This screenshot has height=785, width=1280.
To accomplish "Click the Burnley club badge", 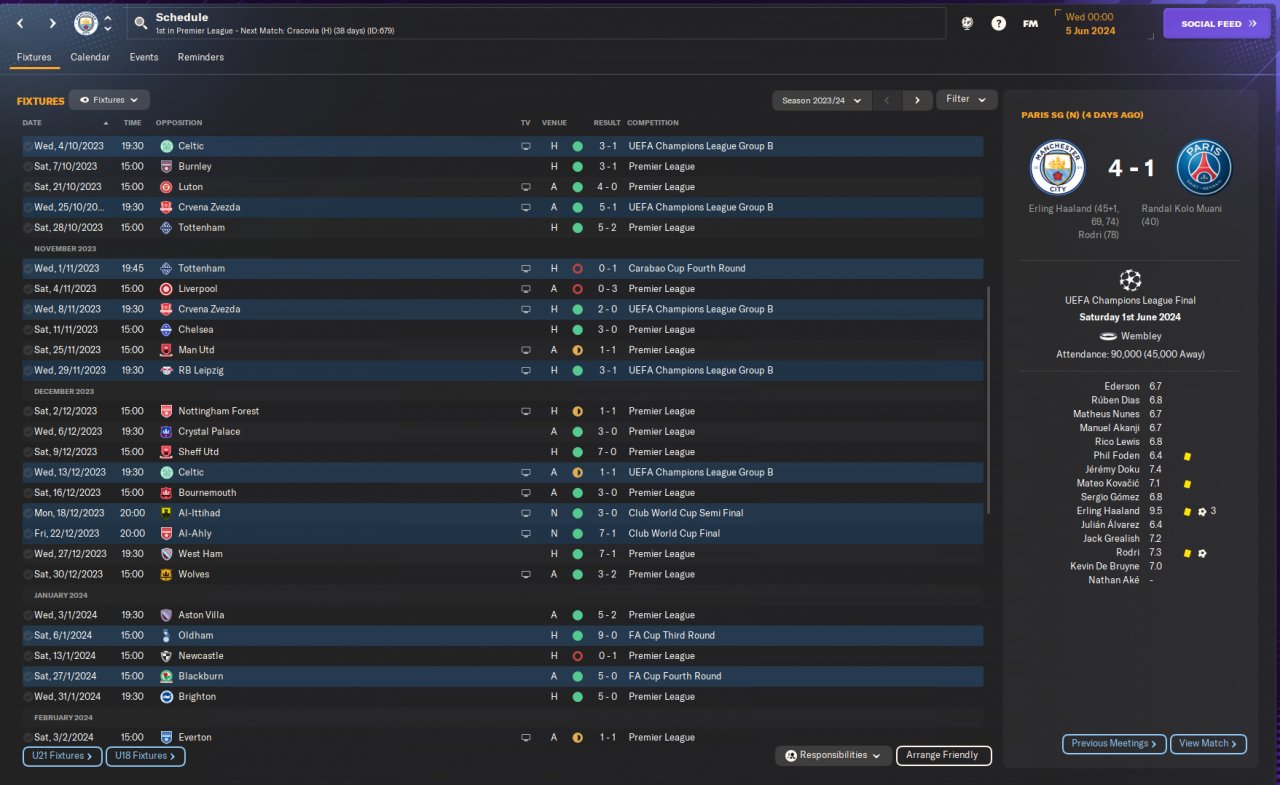I will pyautogui.click(x=166, y=167).
